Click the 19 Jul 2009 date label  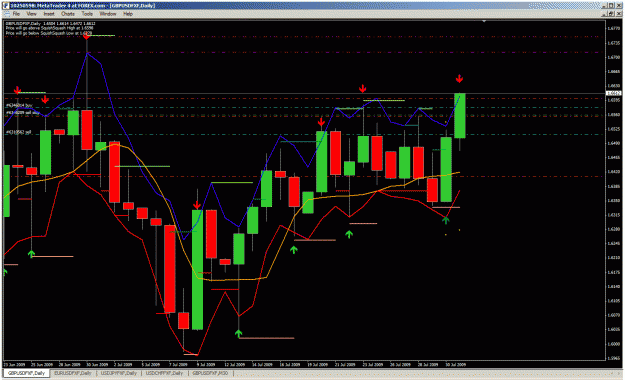click(317, 364)
